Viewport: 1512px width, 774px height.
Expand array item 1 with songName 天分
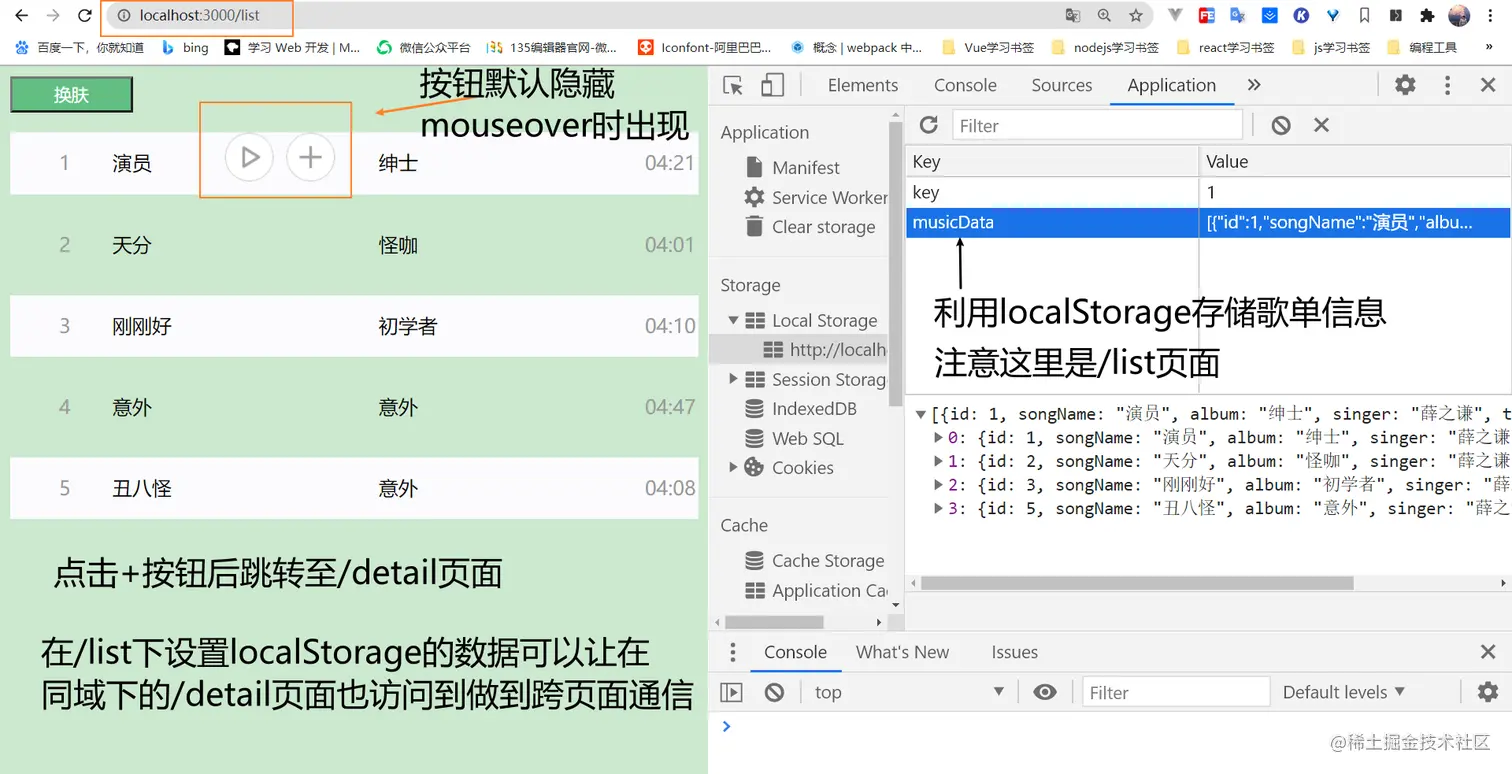tap(938, 462)
